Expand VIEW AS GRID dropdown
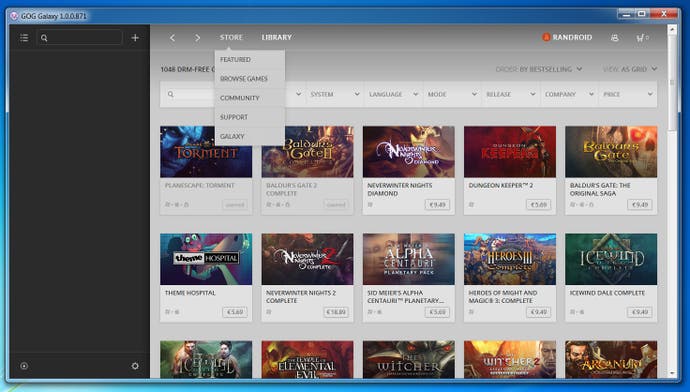Screen dimensions: 690x392 tap(630, 69)
